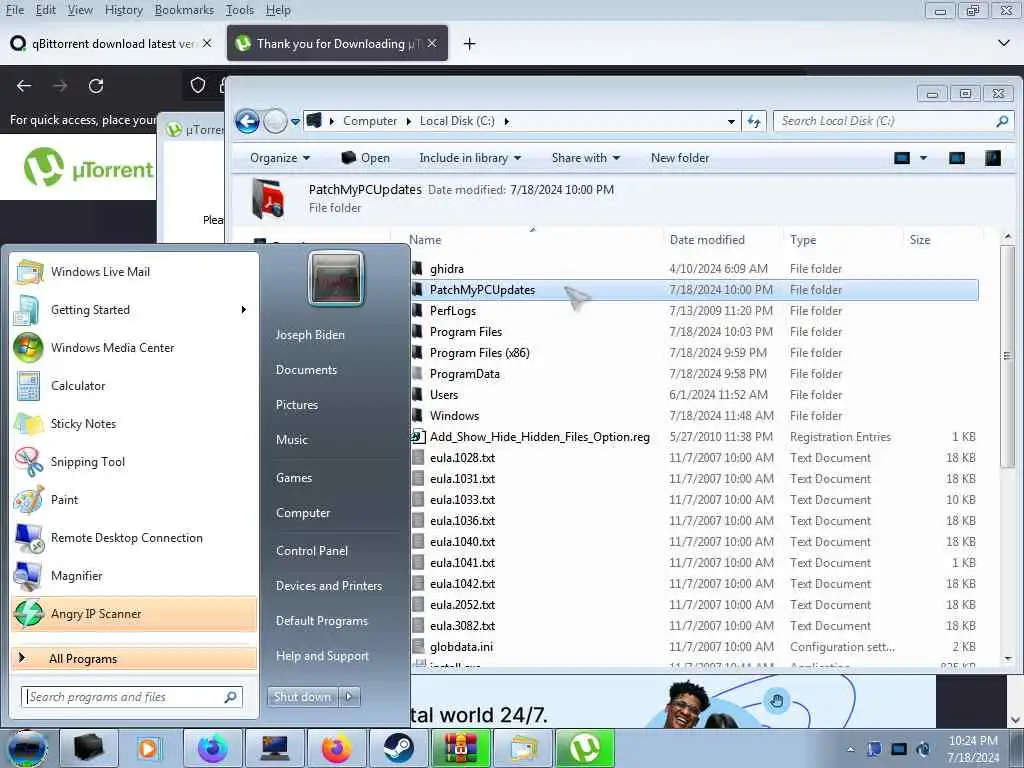
Task: Click the Firefox back arrow
Action: 24,86
